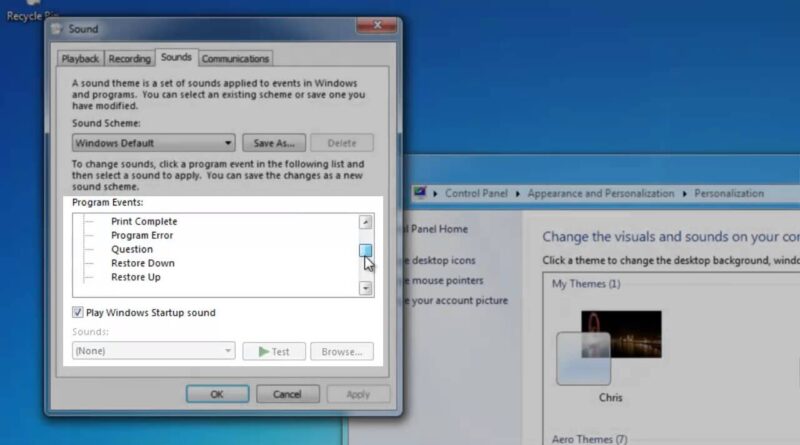Toggle Play Windows Startup sound checkbox

pos(78,312)
